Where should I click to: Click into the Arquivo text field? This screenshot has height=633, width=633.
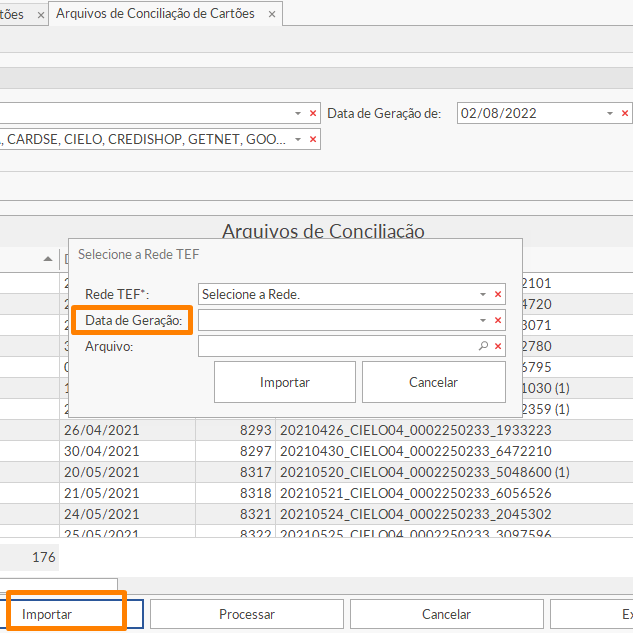337,346
